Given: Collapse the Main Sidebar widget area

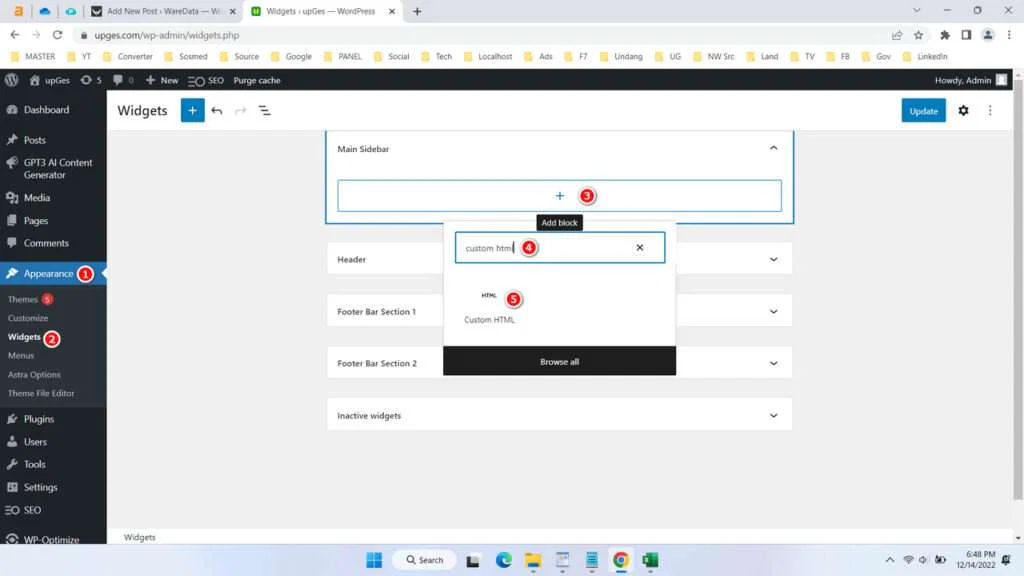Looking at the screenshot, I should 773,146.
